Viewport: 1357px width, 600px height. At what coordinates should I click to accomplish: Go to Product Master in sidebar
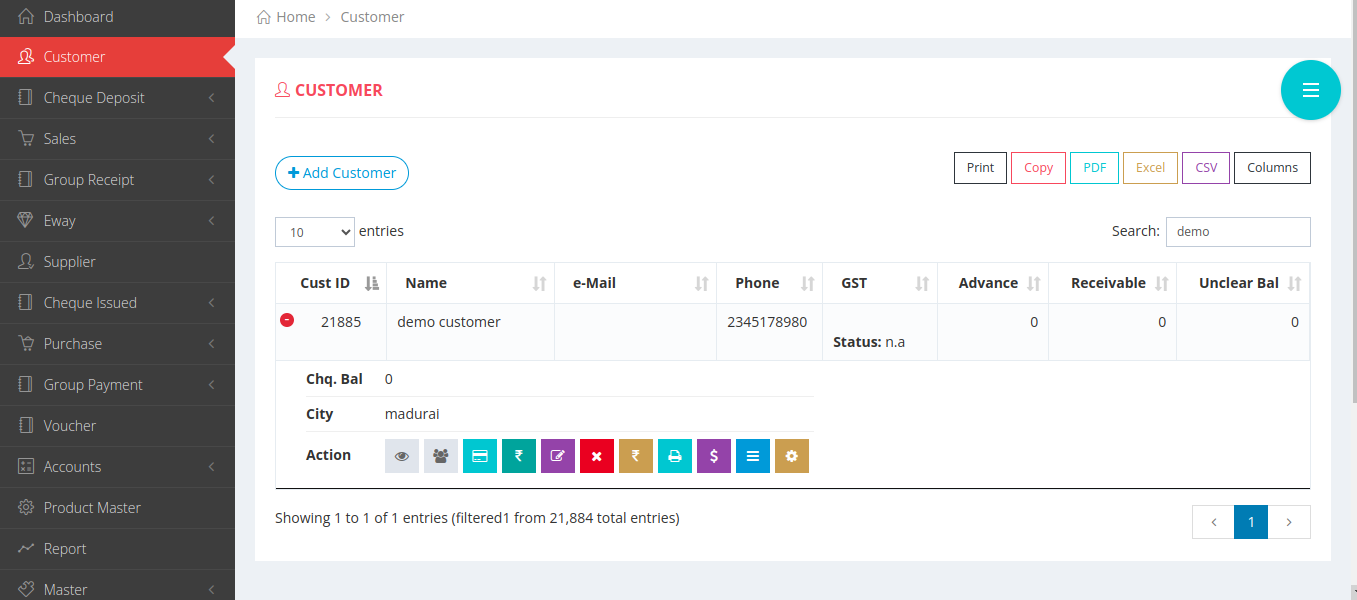(x=92, y=508)
